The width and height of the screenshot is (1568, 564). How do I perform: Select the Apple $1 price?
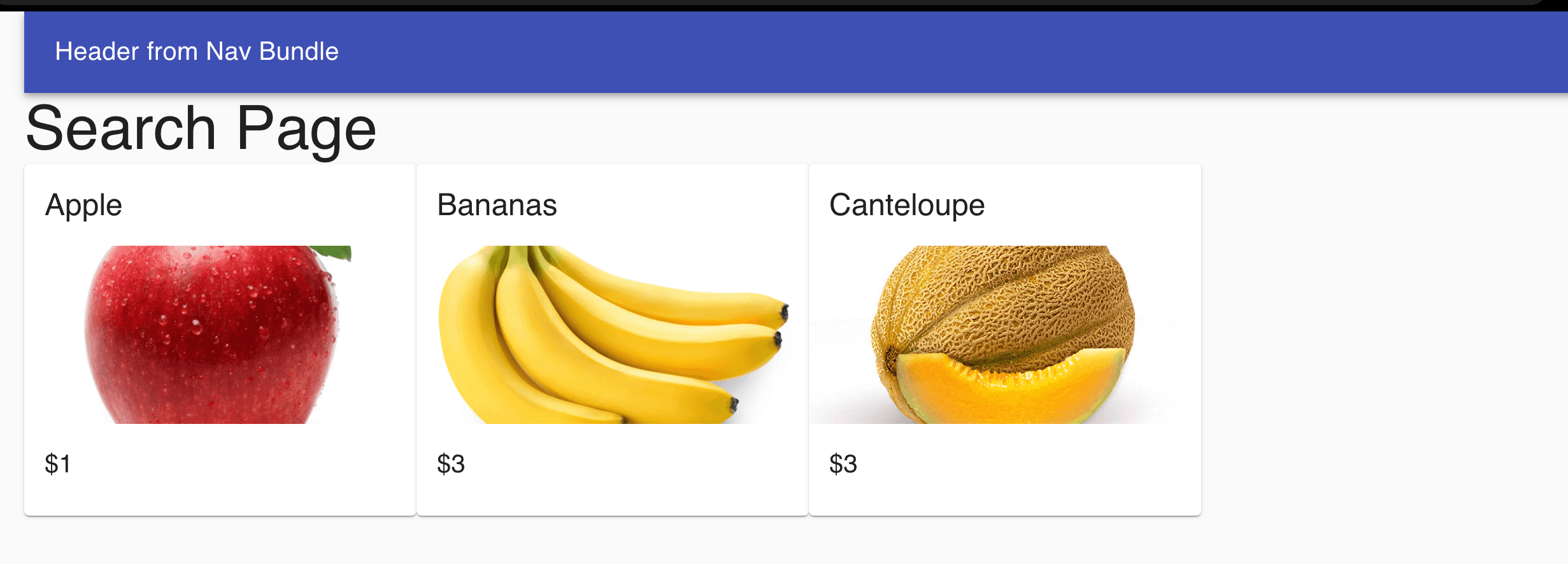click(57, 464)
